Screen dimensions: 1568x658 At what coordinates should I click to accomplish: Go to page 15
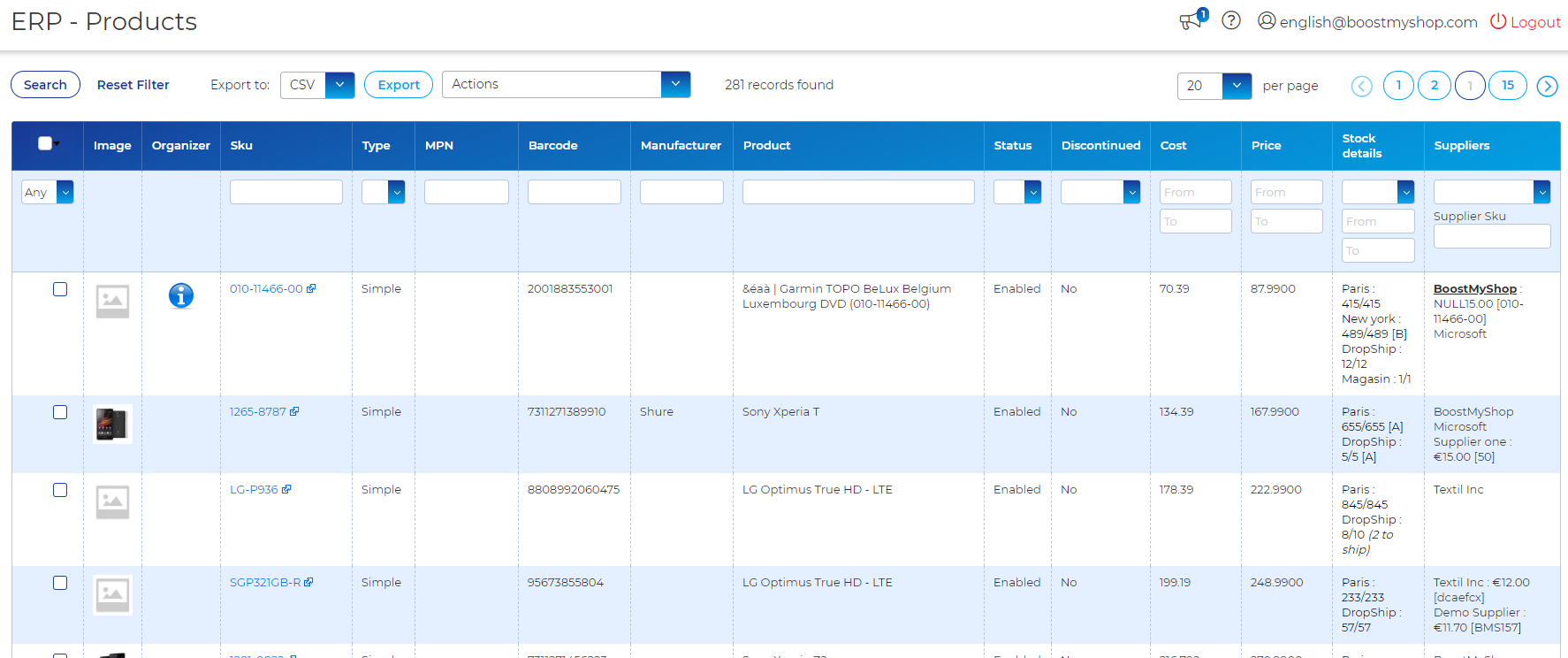tap(1508, 85)
